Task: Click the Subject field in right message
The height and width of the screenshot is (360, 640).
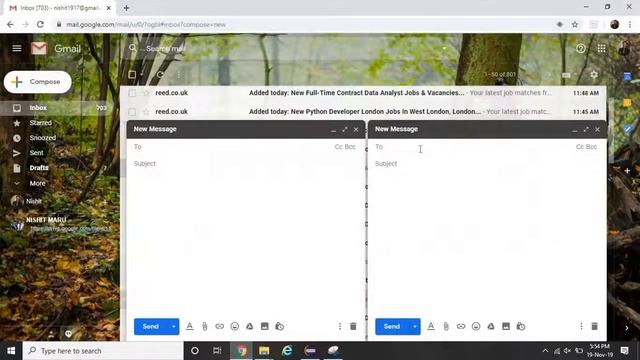Action: point(486,164)
